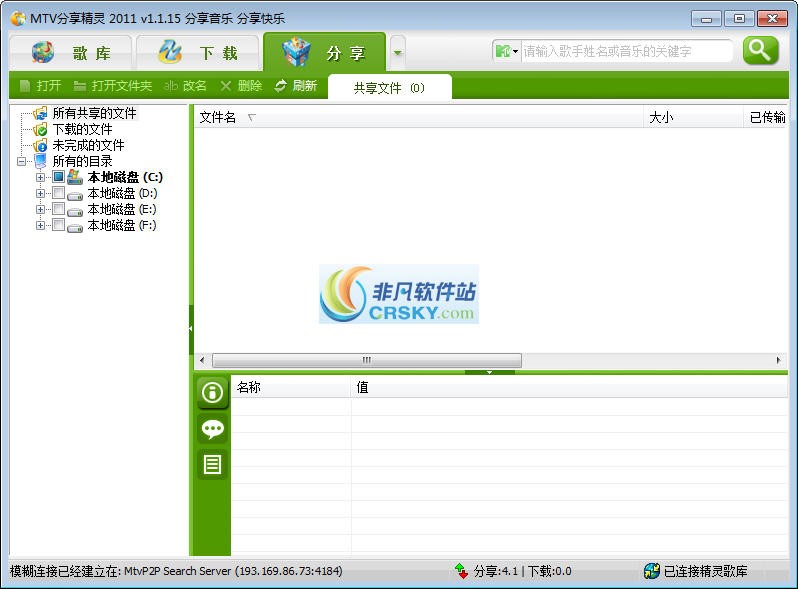Screen dimensions: 798x589
Task: Click the 名称 column header in details
Action: click(x=291, y=387)
